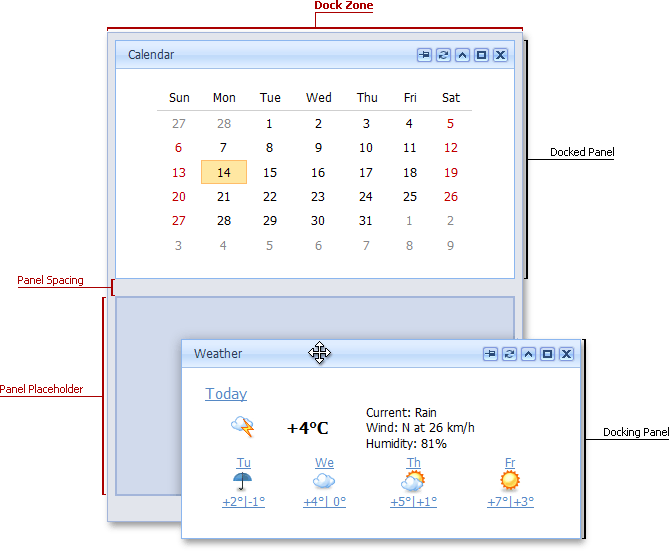Click Humidity: 81% text
Image resolution: width=669 pixels, height=553 pixels.
406,444
